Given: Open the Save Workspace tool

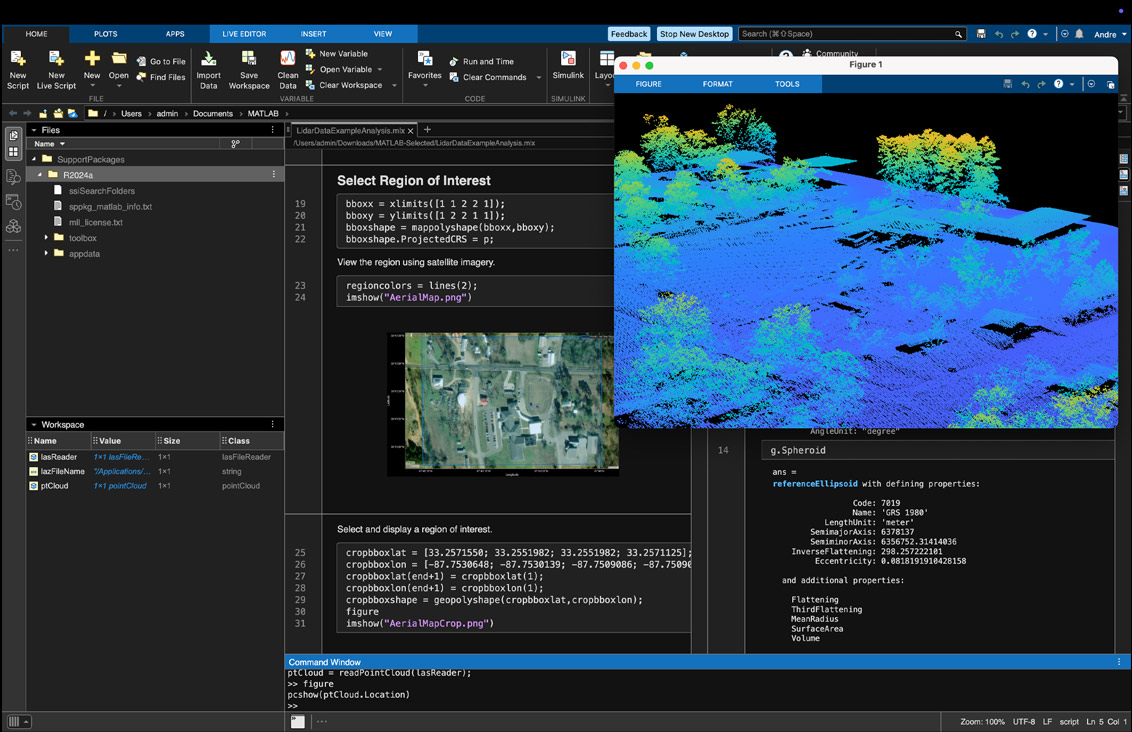Looking at the screenshot, I should tap(249, 62).
